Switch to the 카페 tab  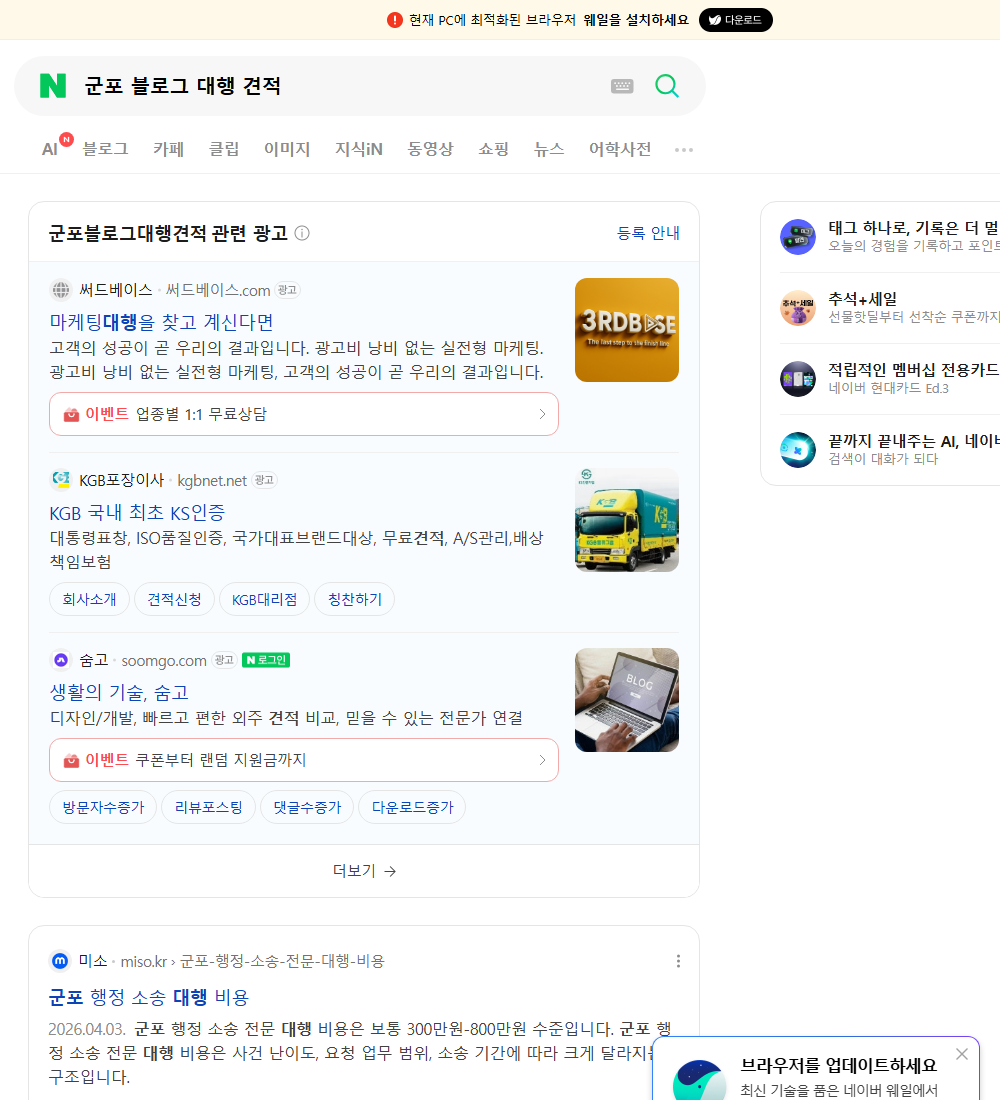click(168, 149)
